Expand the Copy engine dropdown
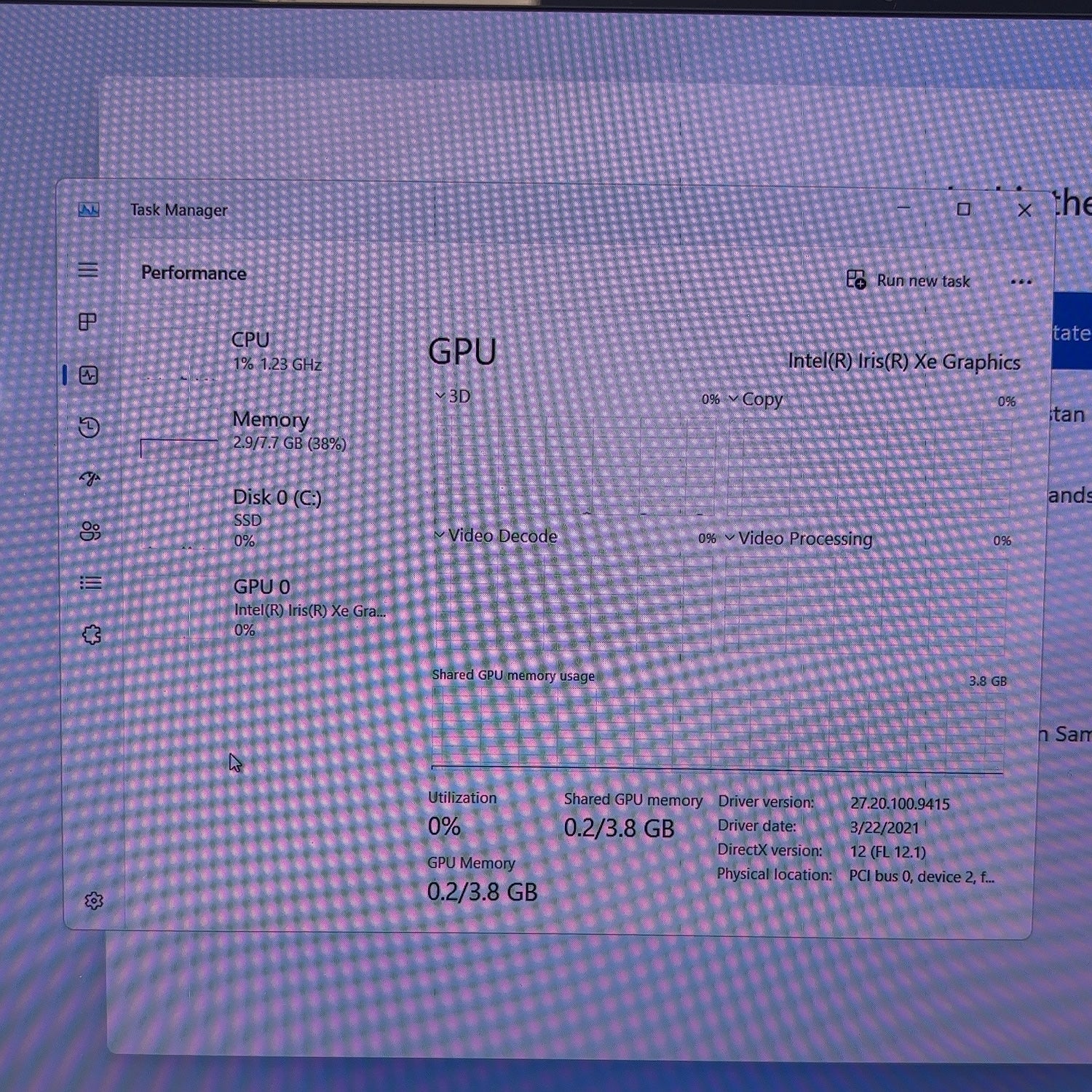Screen dimensions: 1092x1092 [x=756, y=399]
